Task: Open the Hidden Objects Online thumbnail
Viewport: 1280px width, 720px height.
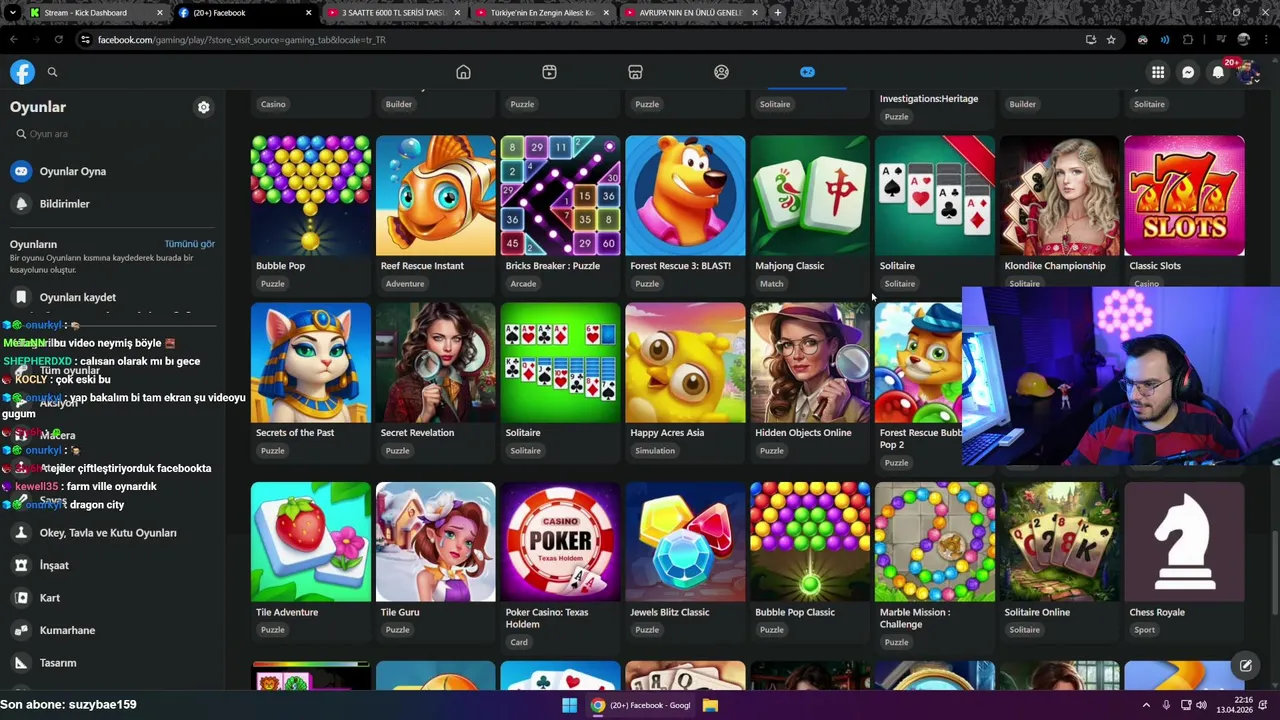Action: tap(810, 363)
